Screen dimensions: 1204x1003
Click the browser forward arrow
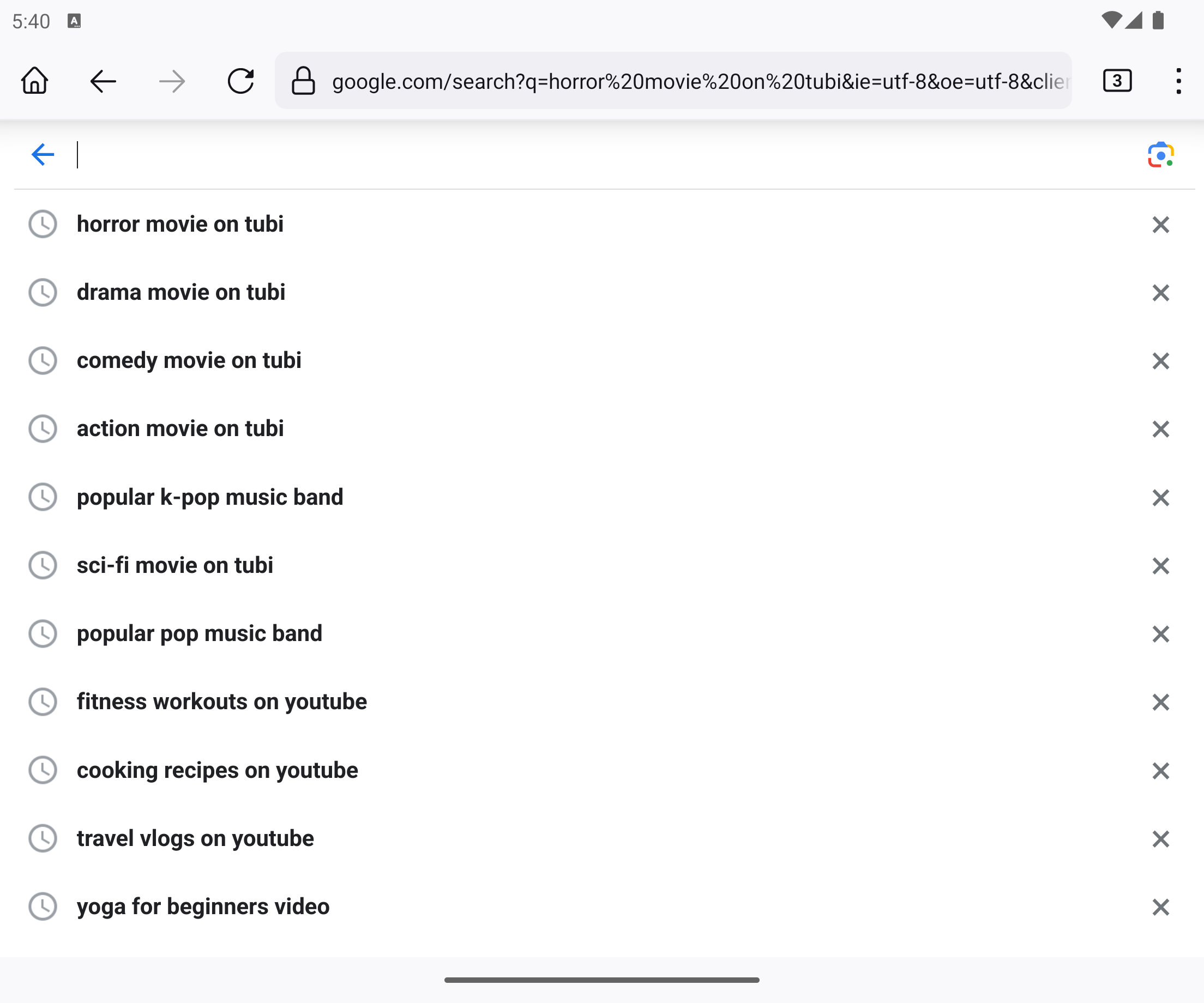click(172, 81)
